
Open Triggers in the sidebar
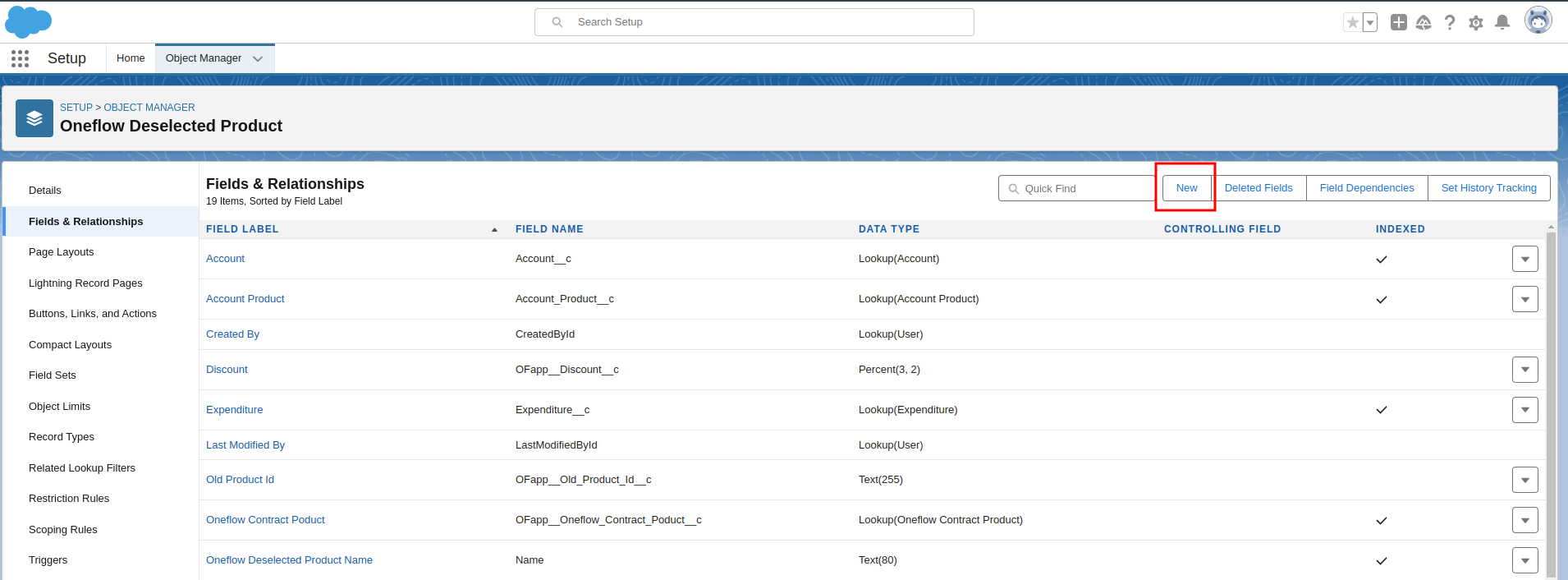coord(101,560)
